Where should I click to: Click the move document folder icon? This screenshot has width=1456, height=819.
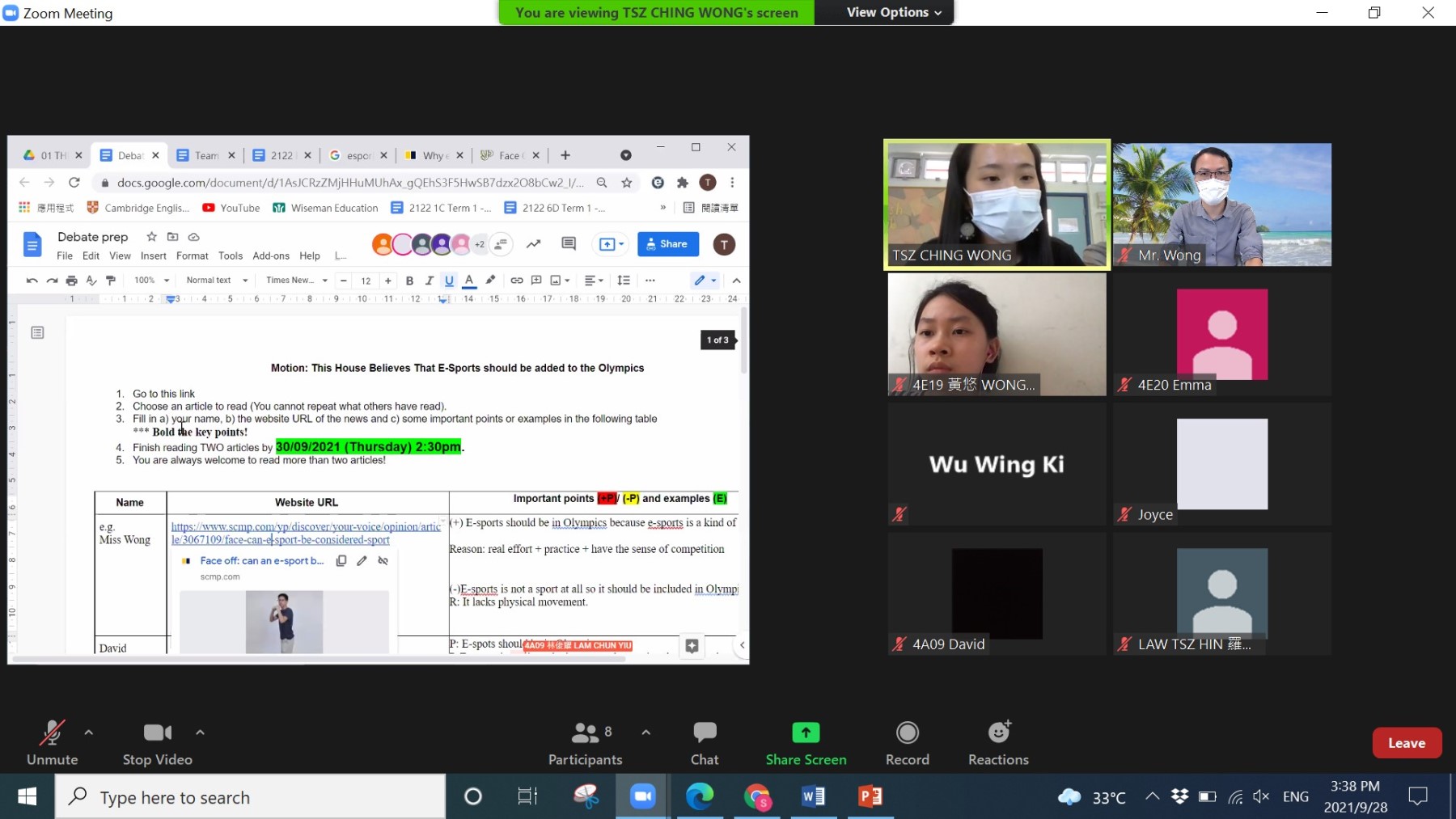pyautogui.click(x=172, y=237)
